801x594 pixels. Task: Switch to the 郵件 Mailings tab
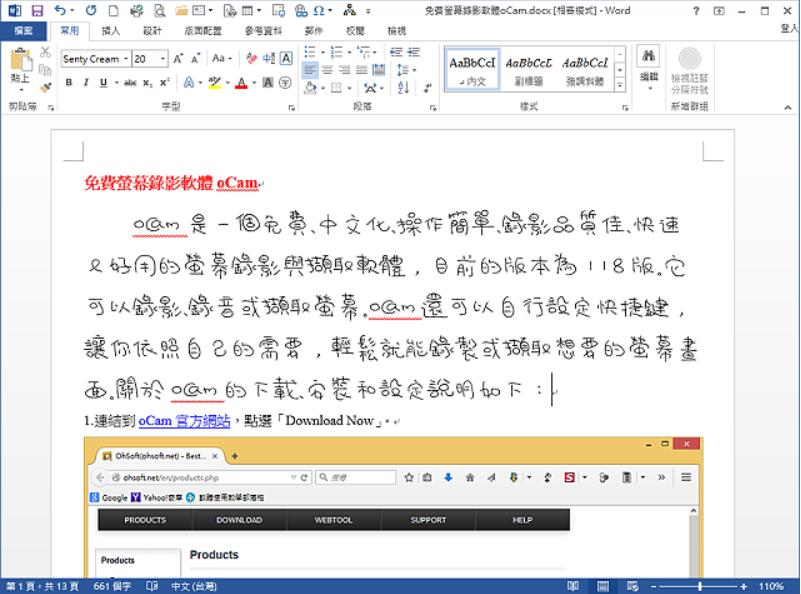point(314,31)
